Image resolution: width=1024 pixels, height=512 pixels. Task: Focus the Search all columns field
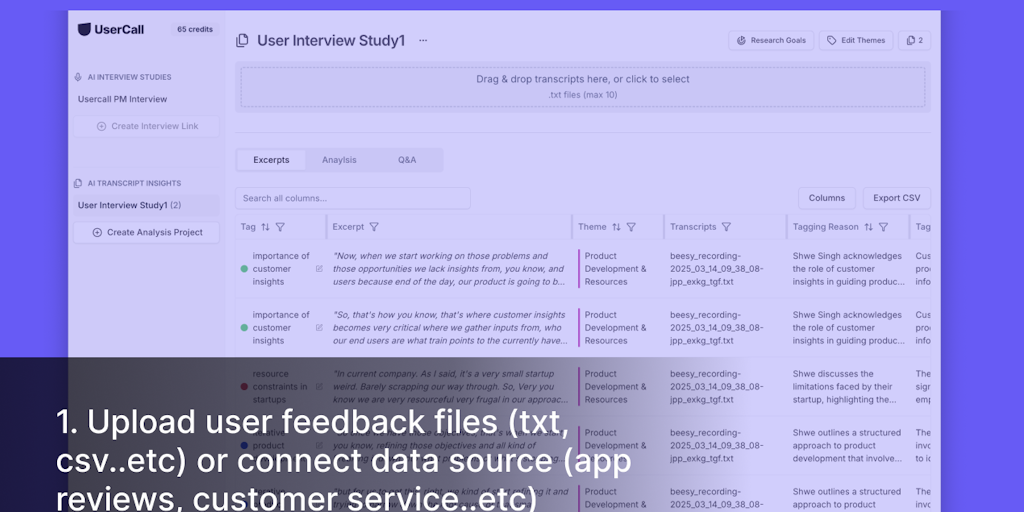click(353, 198)
